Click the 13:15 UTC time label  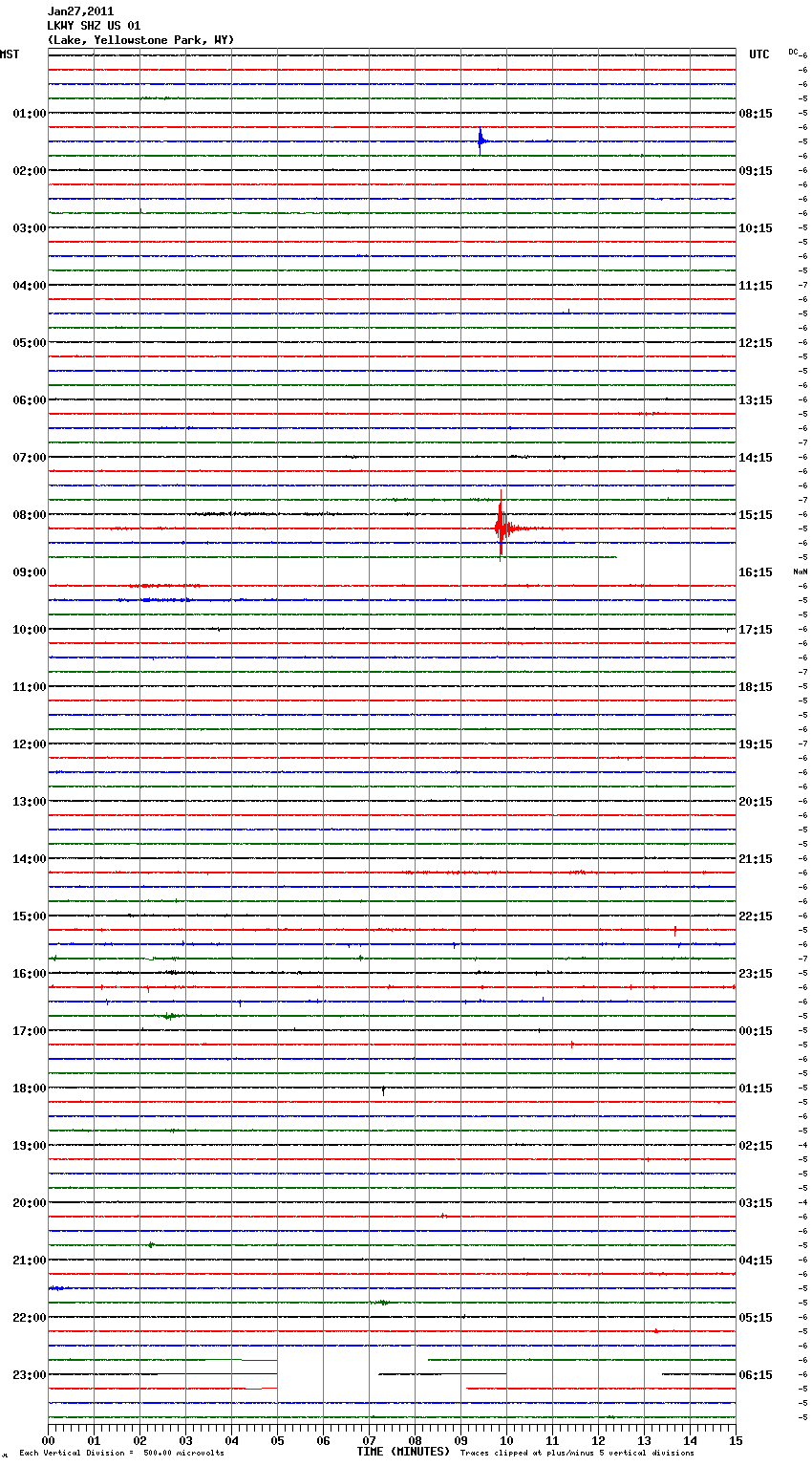coord(756,400)
